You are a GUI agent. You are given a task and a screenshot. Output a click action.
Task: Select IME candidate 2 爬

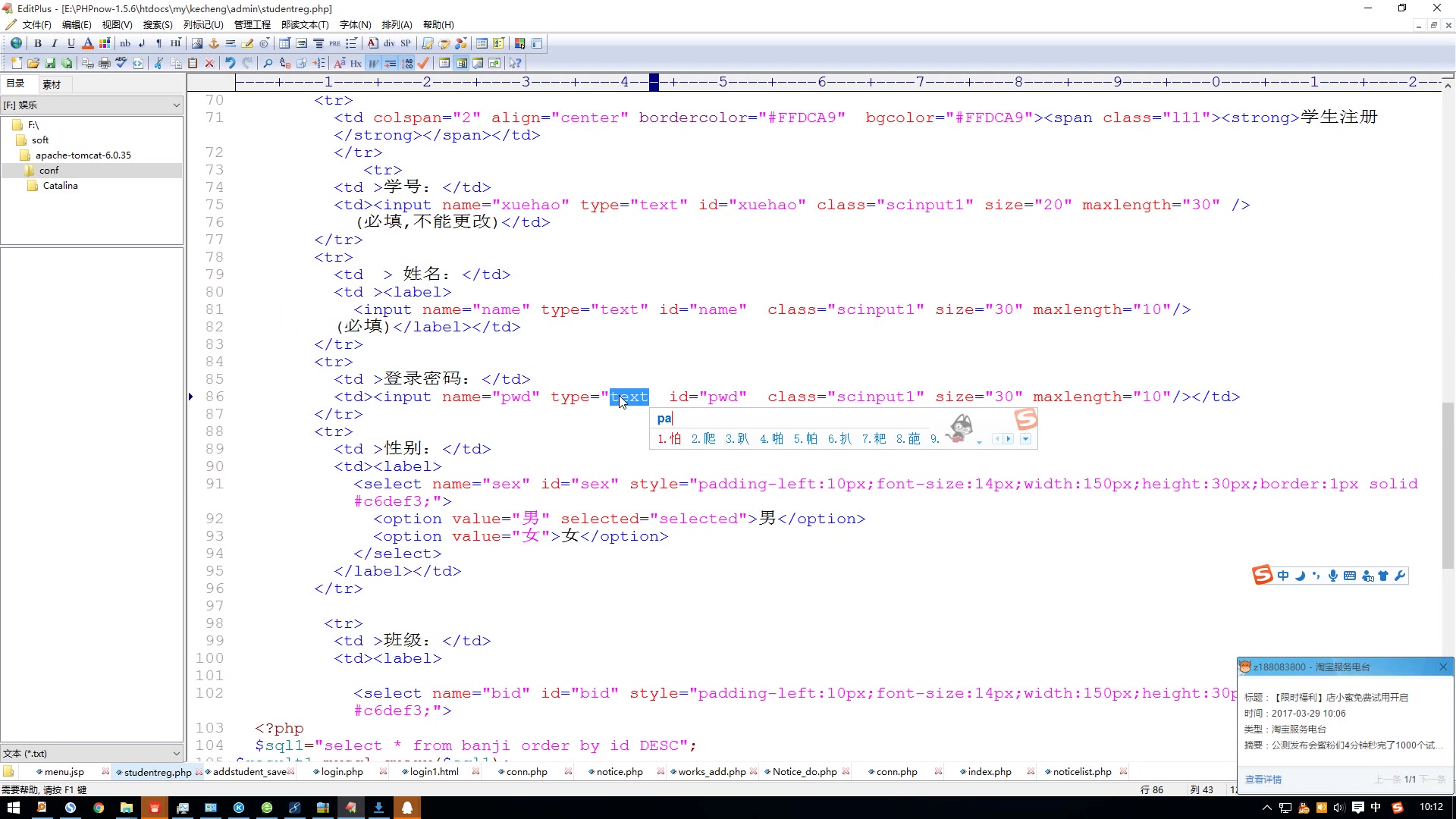point(703,438)
